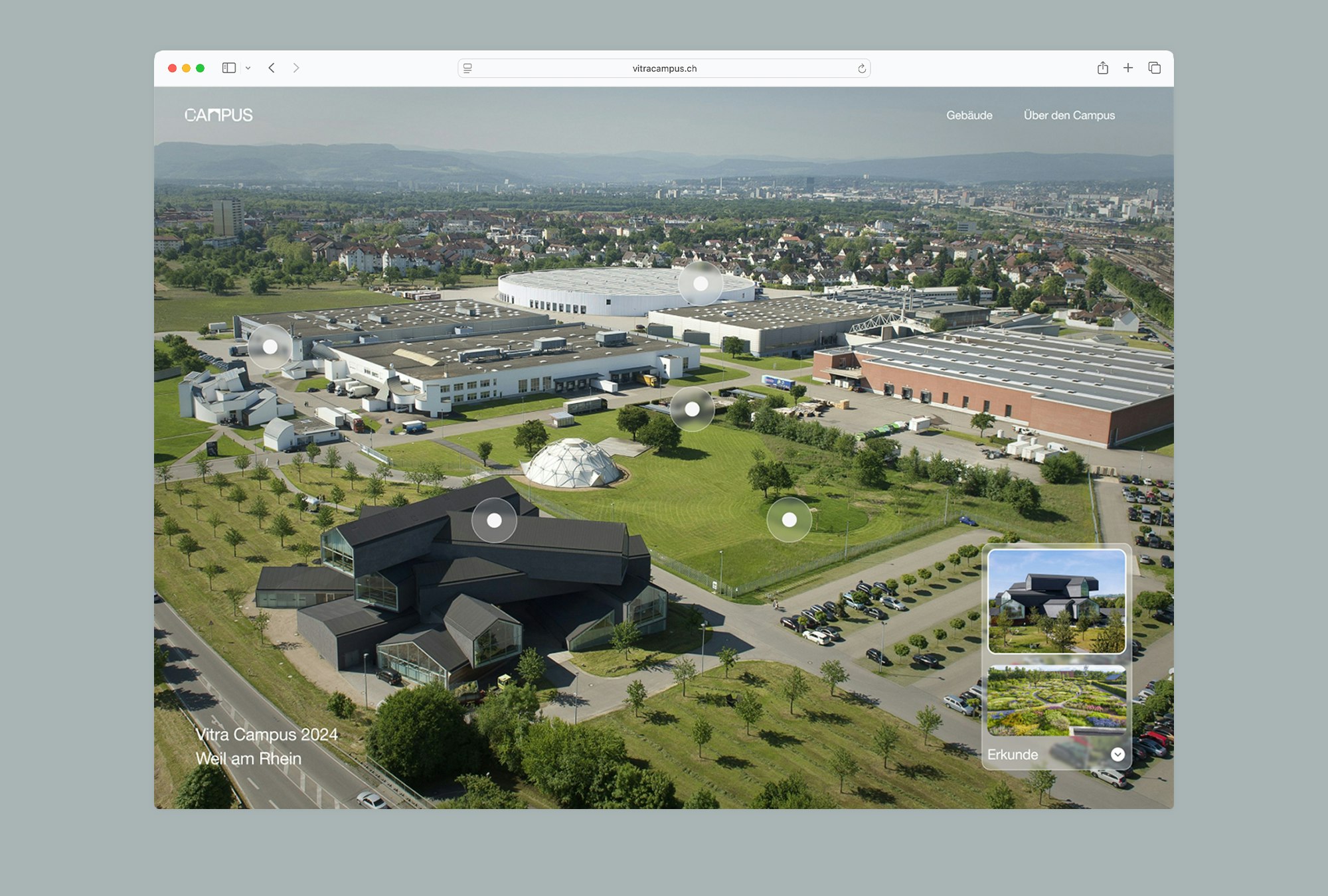Click the hotspot on the black VitraHaus roof
Screen dimensions: 1328x896
point(494,520)
